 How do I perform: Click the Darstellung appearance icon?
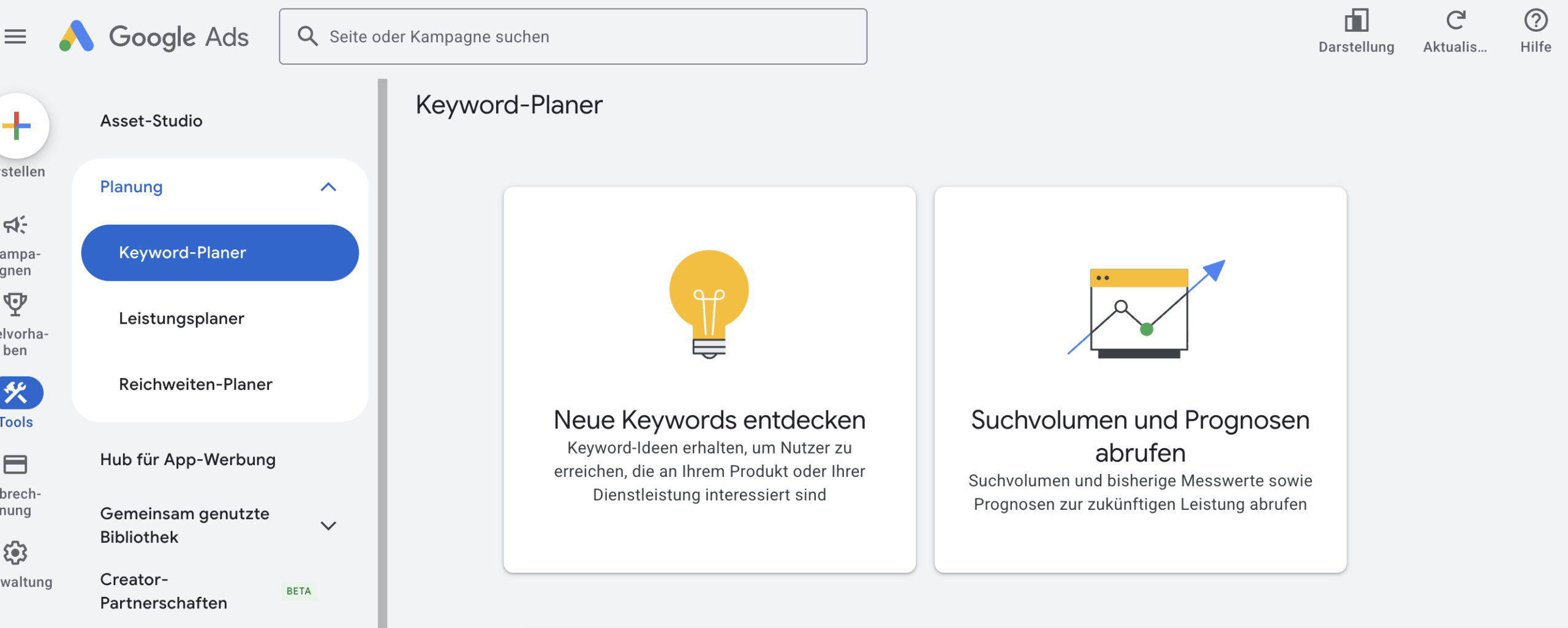[1356, 21]
